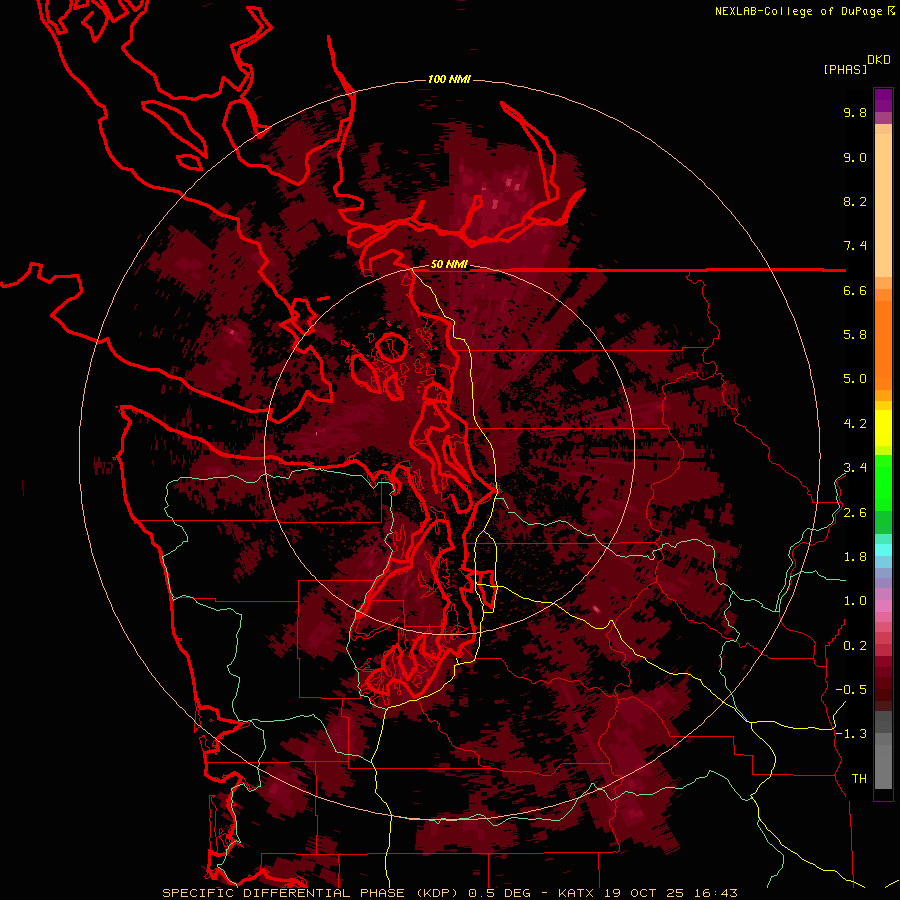Click the DKD units label above the color bar
The width and height of the screenshot is (900, 900).
[879, 60]
